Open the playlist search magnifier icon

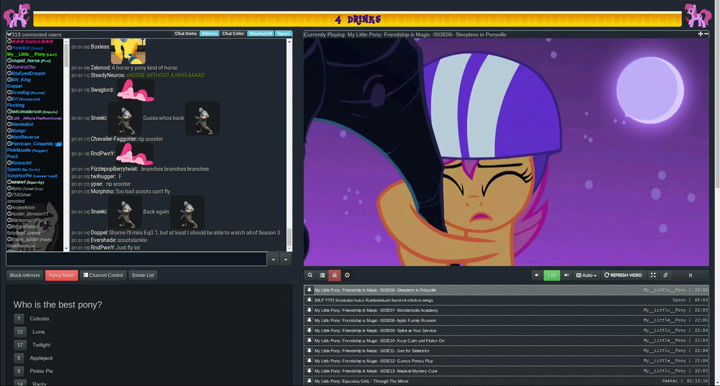310,275
